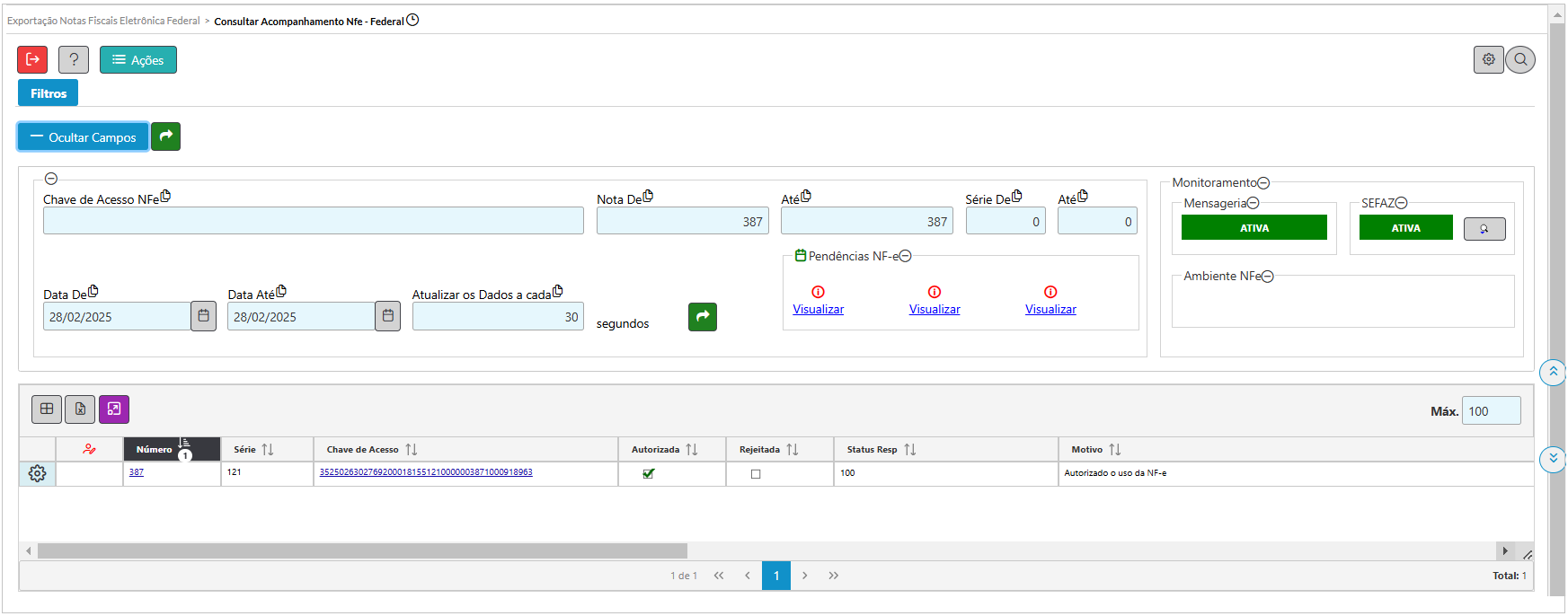The image size is (1568, 616).
Task: Select the Filtros tab
Action: pos(49,93)
